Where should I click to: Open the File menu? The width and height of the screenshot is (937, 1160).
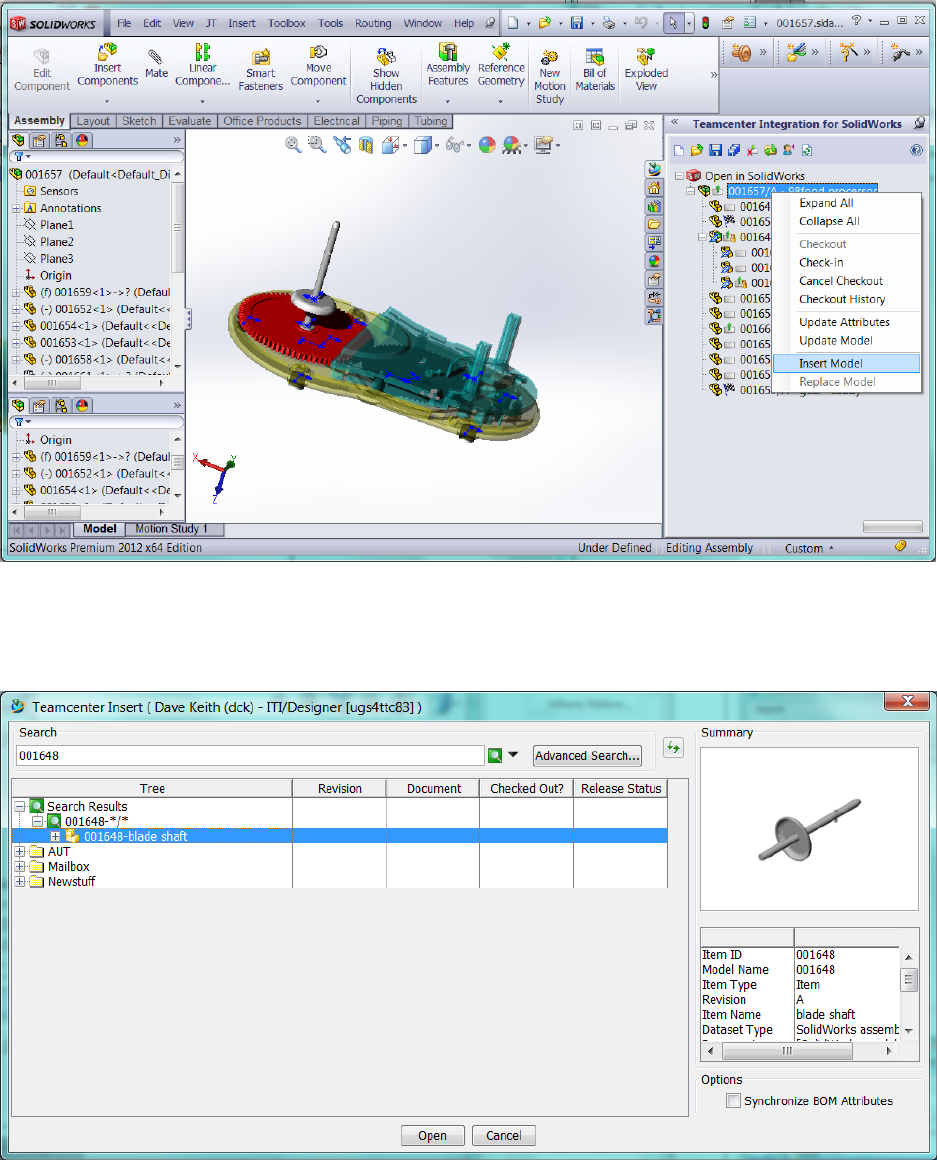pyautogui.click(x=124, y=23)
